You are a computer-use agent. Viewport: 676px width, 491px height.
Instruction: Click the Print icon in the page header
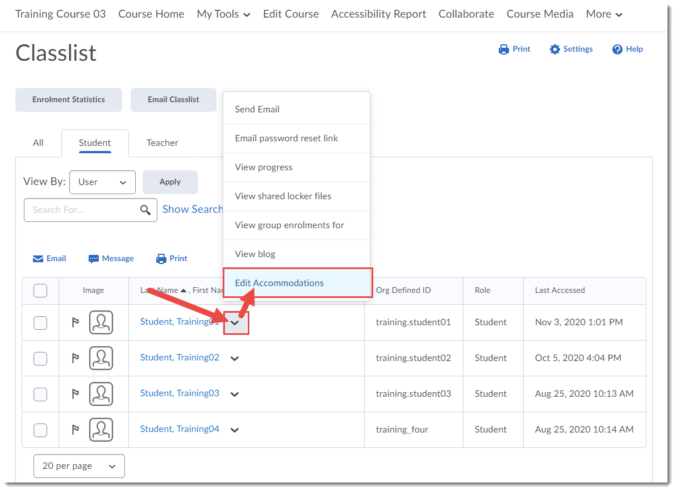tap(503, 49)
